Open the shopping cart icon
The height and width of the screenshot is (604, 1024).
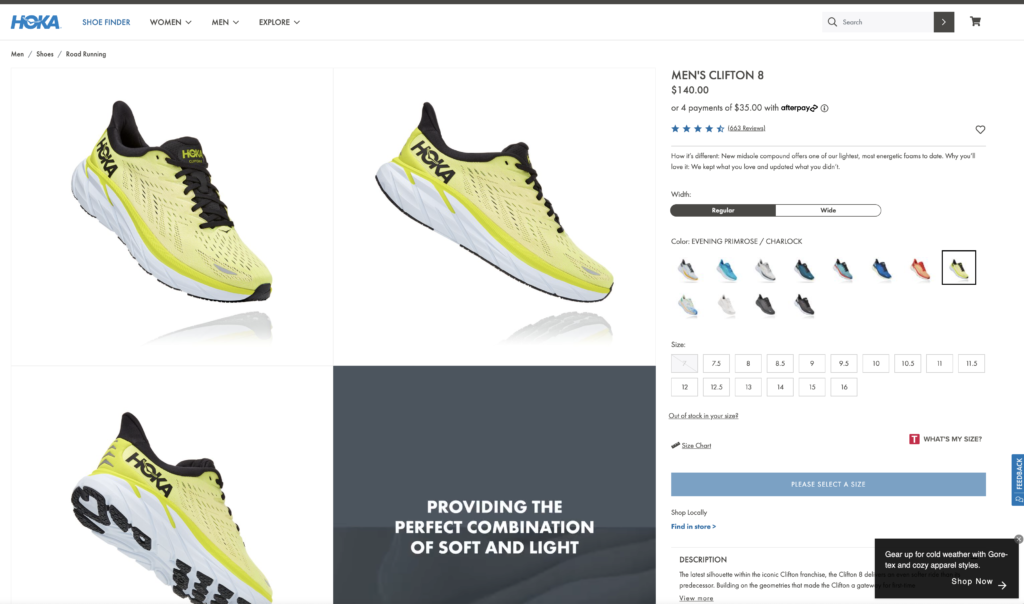(975, 22)
